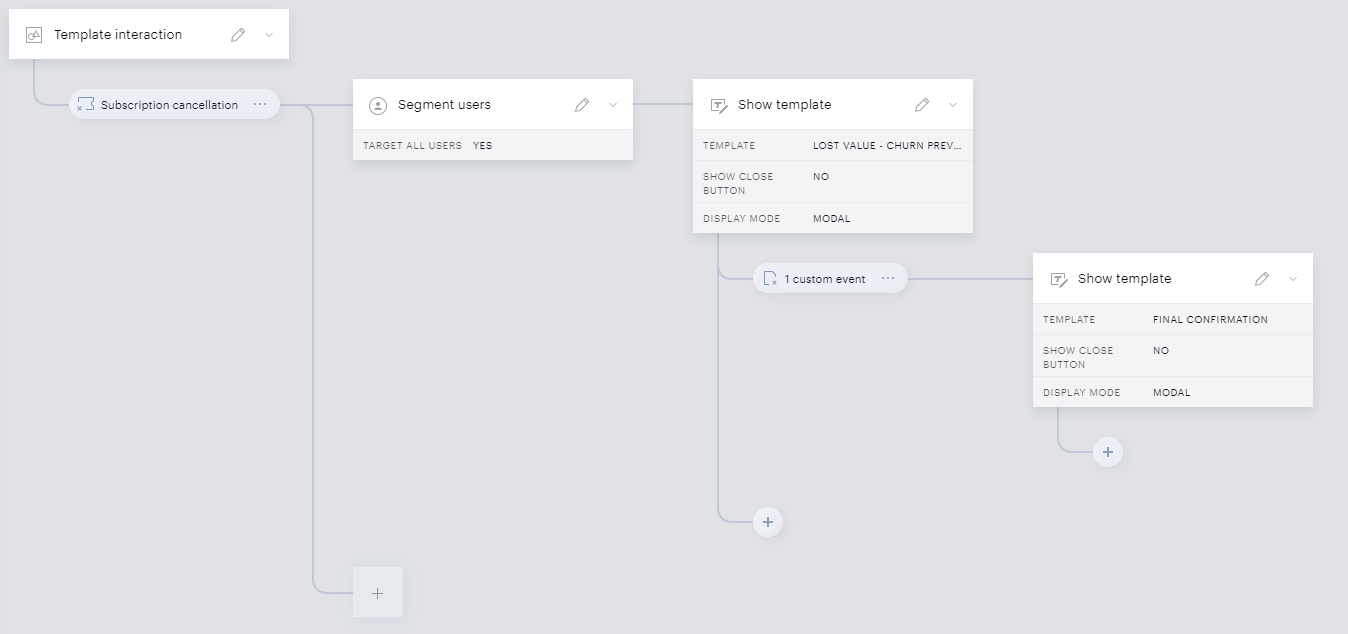Open Subscription cancellation options ellipsis
This screenshot has height=634, width=1348.
coord(260,104)
